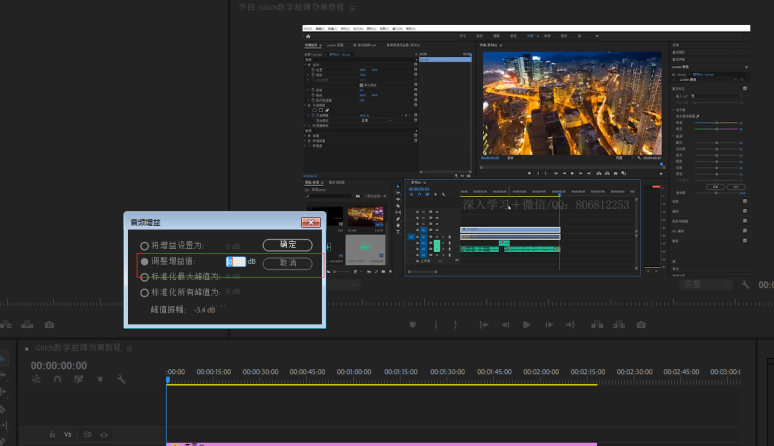The width and height of the screenshot is (774, 446).
Task: Open the Glitch sequence timeline panel menu
Action: pos(128,347)
